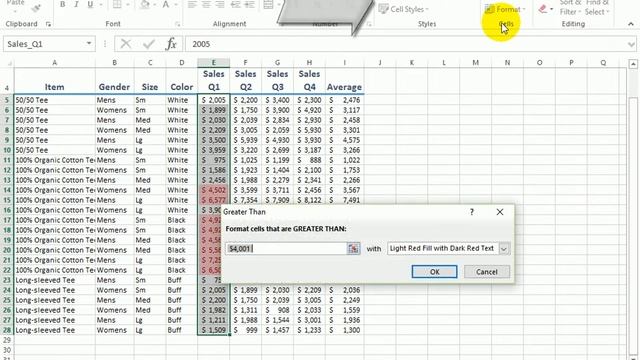Open the Find & Select dropdown
Image resolution: width=640 pixels, height=360 pixels.
(597, 7)
